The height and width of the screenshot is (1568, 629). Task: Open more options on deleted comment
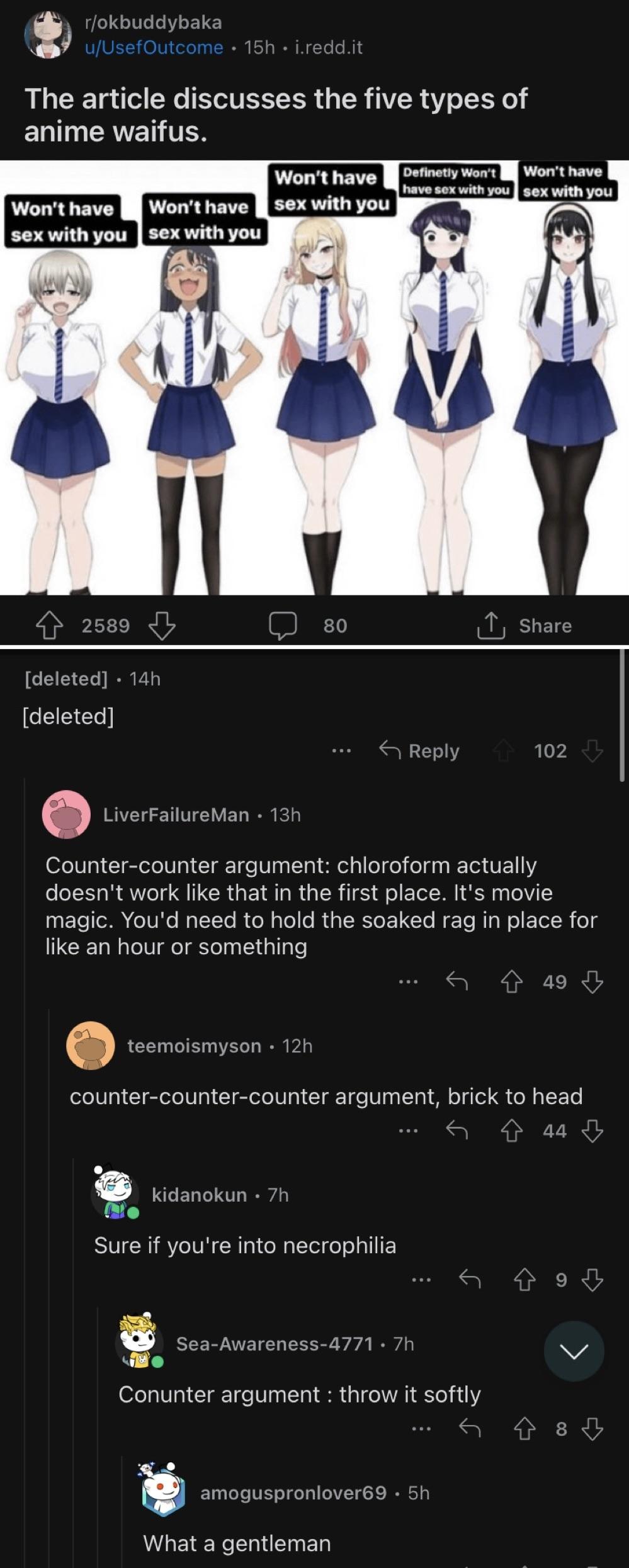[341, 751]
